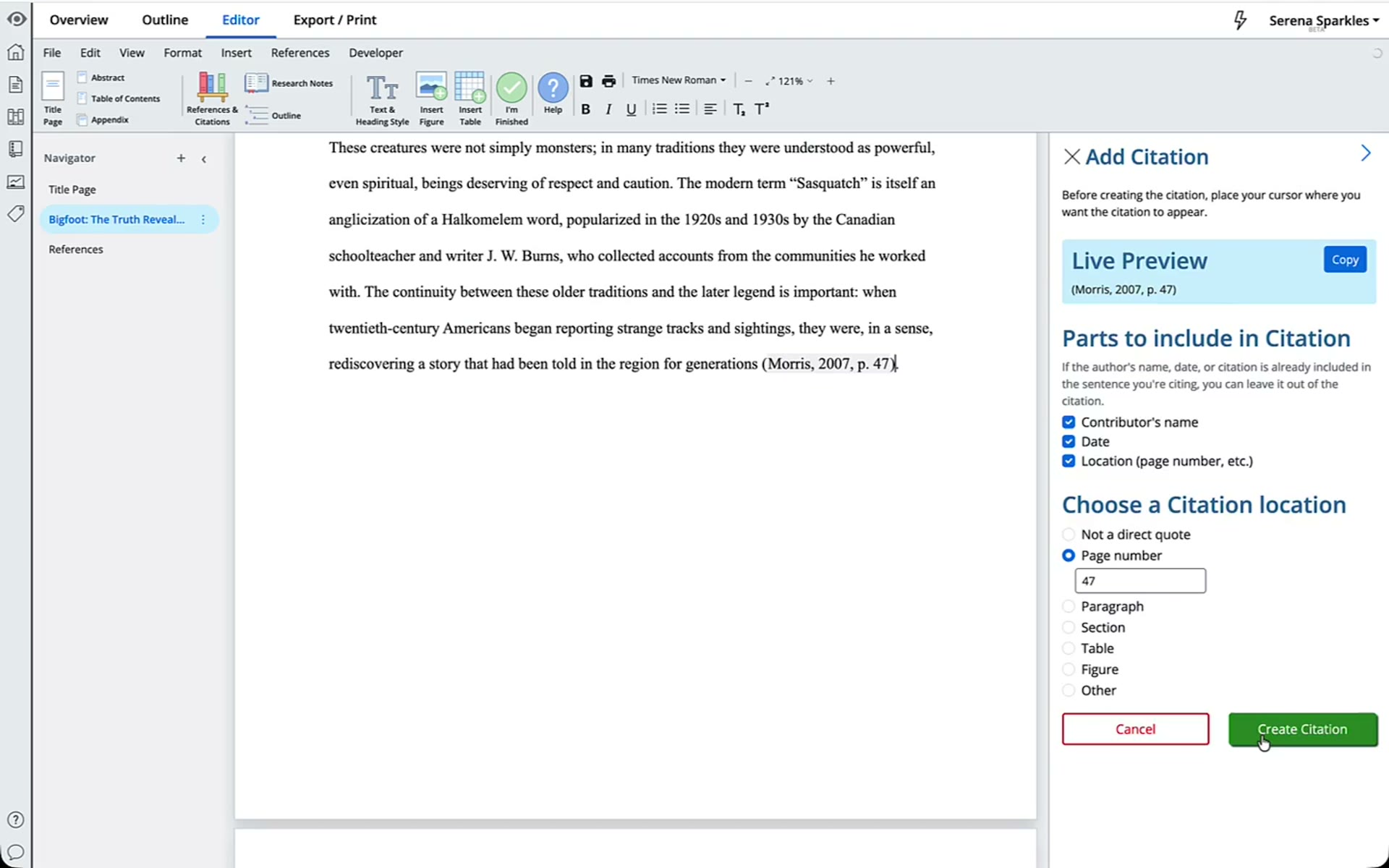The height and width of the screenshot is (868, 1389).
Task: Collapse the Navigator panel
Action: tap(204, 158)
